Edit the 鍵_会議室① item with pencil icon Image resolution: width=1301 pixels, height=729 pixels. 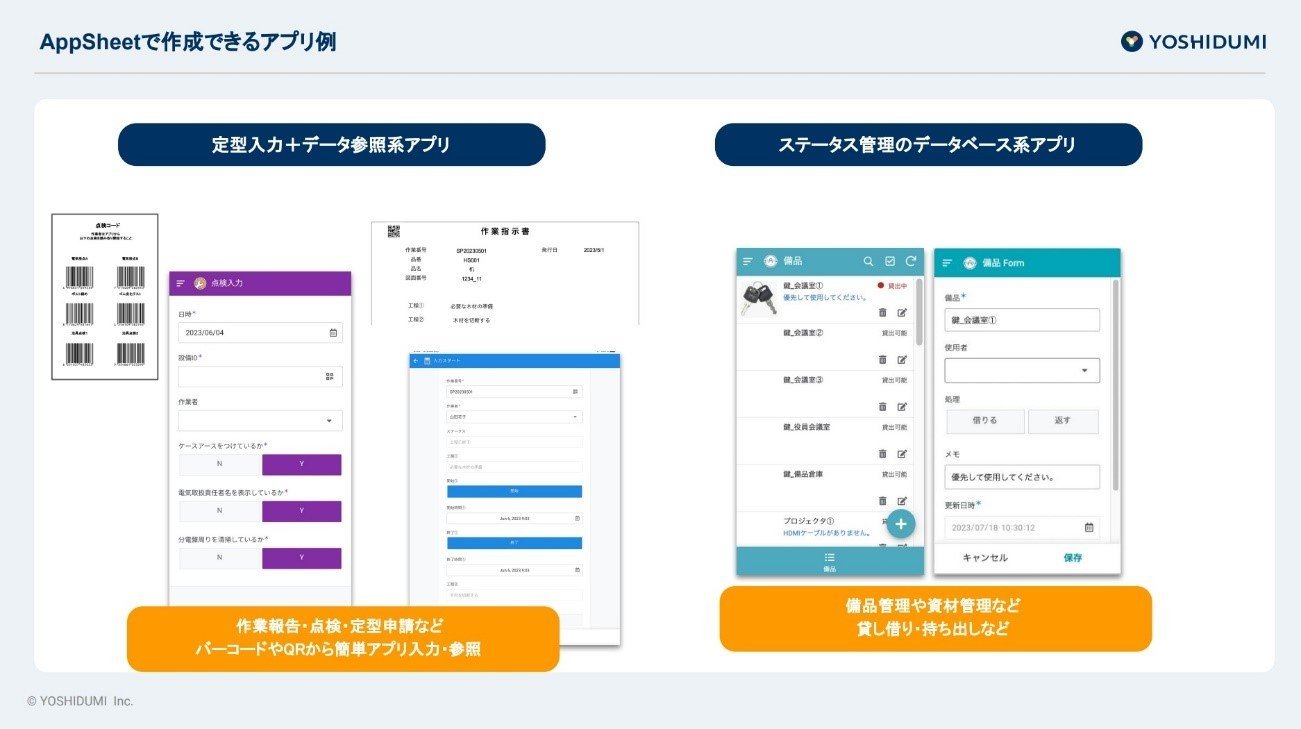903,312
